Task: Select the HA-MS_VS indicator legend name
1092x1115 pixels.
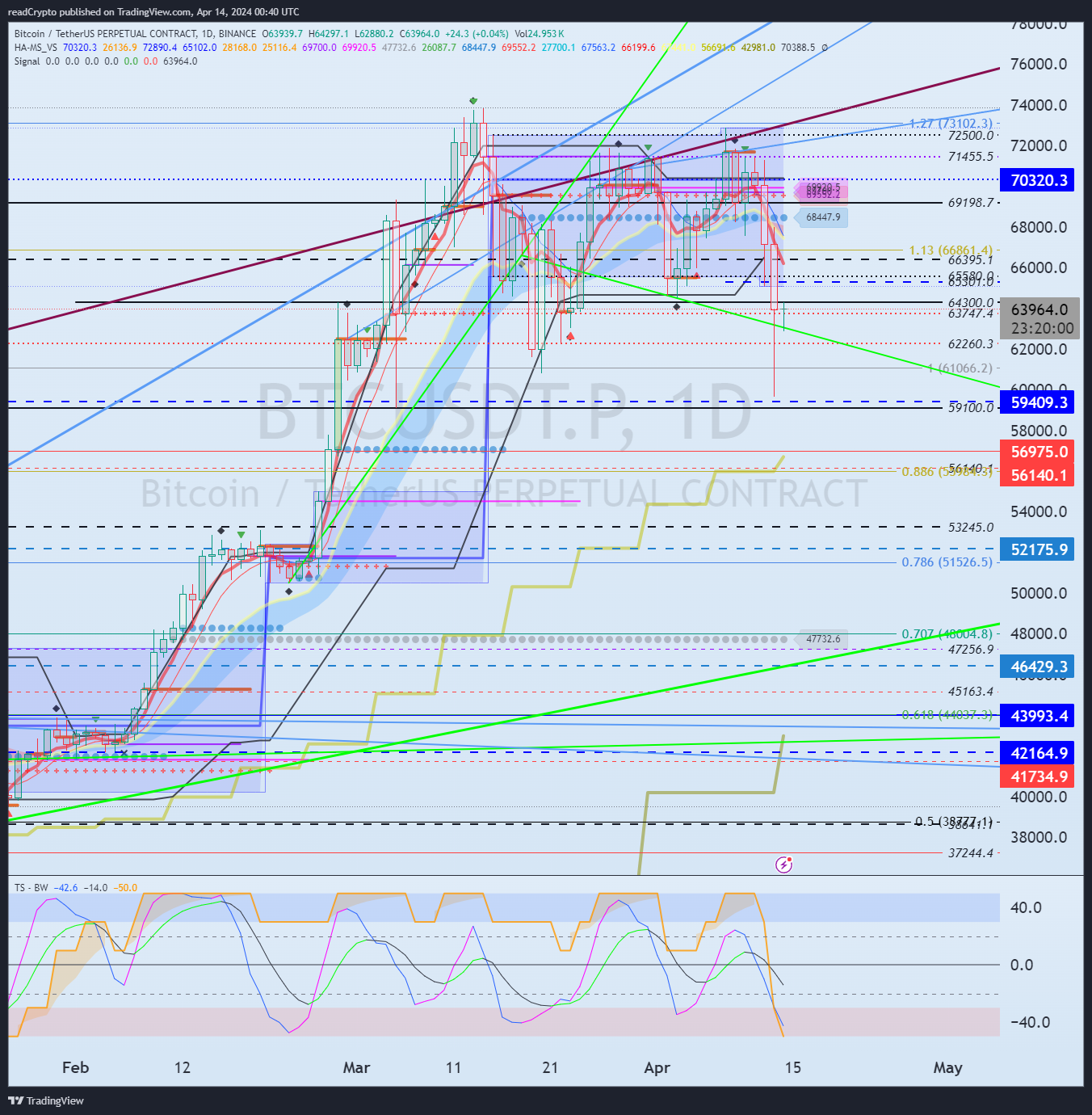Action: point(36,48)
